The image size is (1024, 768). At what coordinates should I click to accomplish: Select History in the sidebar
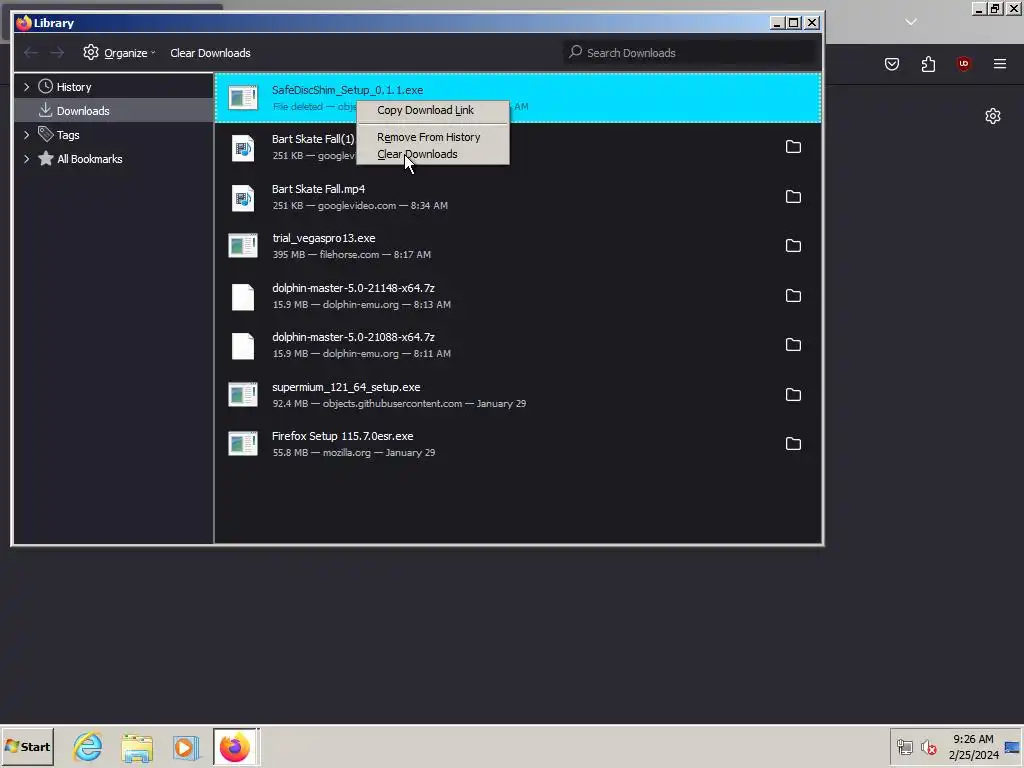pos(114,87)
